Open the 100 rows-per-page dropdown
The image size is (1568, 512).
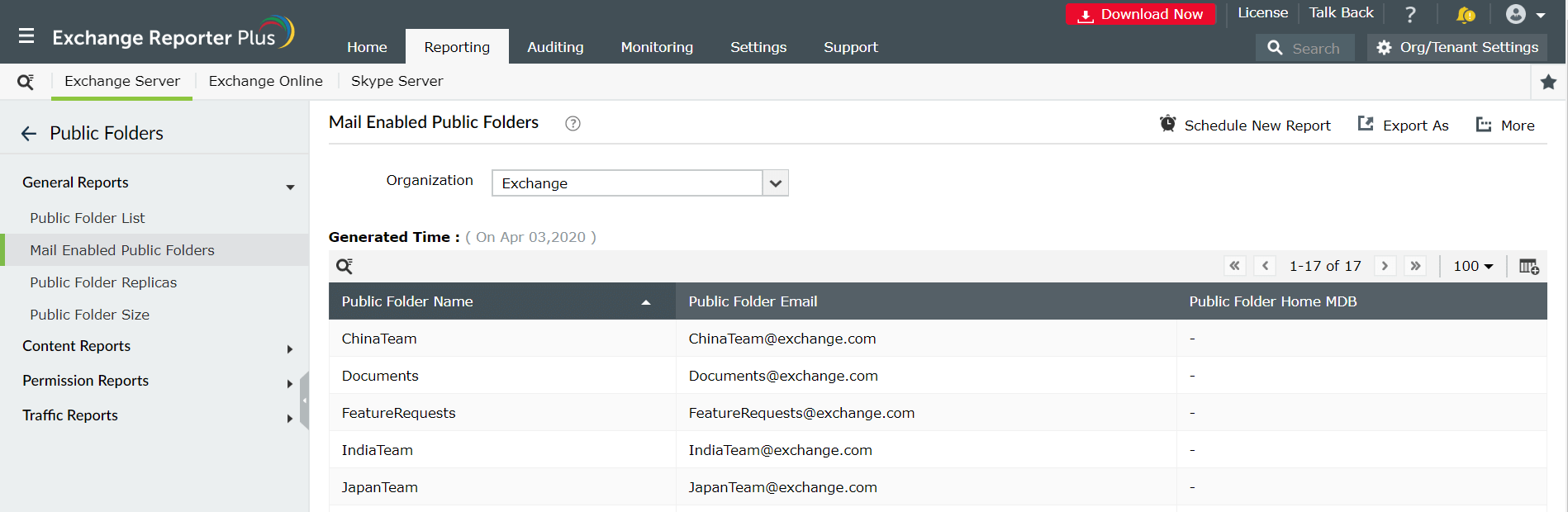(x=1473, y=266)
